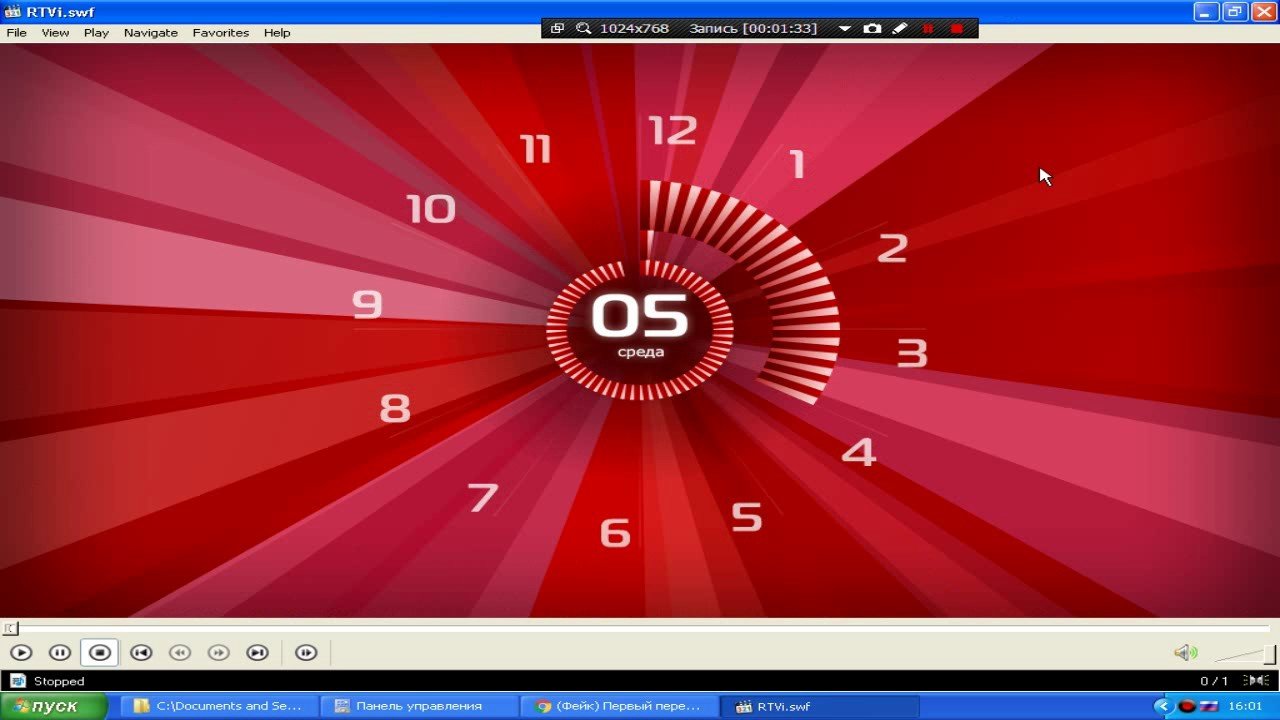The width and height of the screenshot is (1280, 720).
Task: Pause playback with the pause button
Action: coord(60,653)
